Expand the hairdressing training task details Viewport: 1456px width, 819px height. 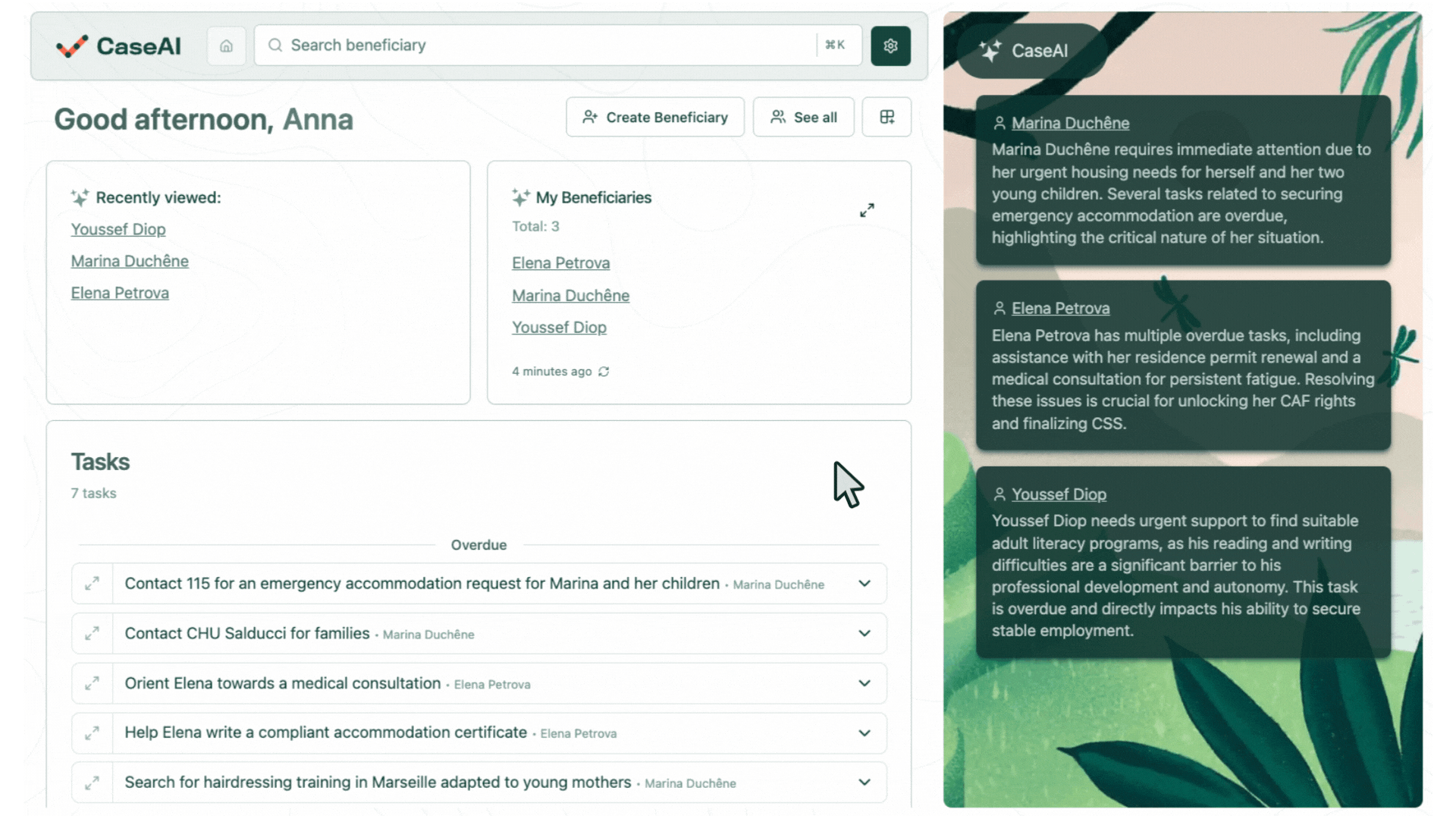pos(864,782)
